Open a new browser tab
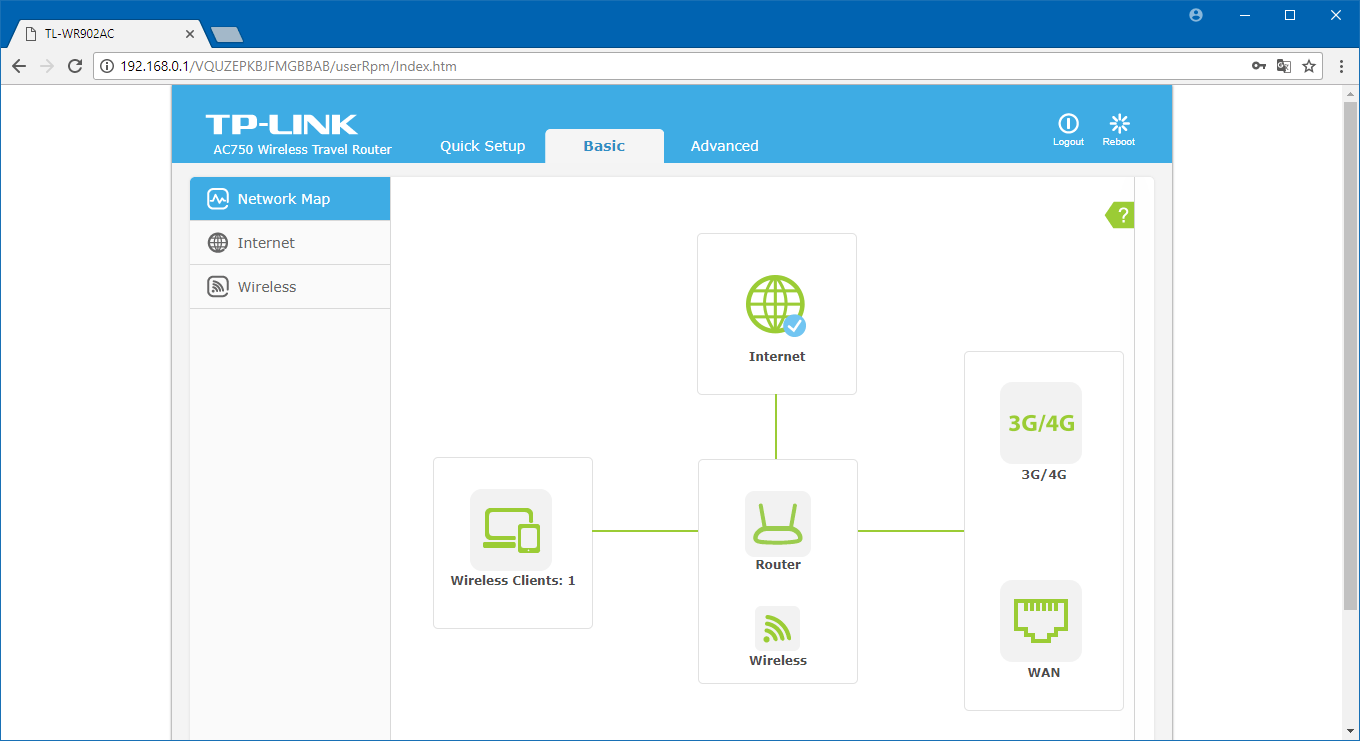 (x=227, y=35)
